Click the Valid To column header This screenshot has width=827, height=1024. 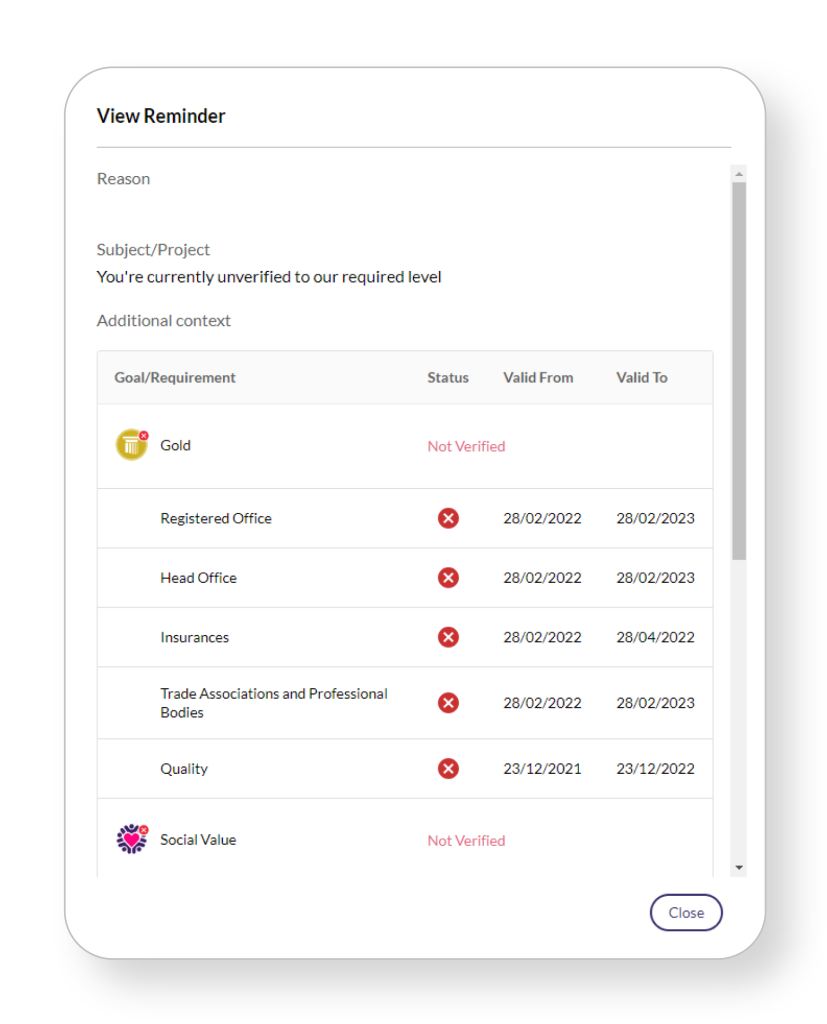pyautogui.click(x=642, y=378)
